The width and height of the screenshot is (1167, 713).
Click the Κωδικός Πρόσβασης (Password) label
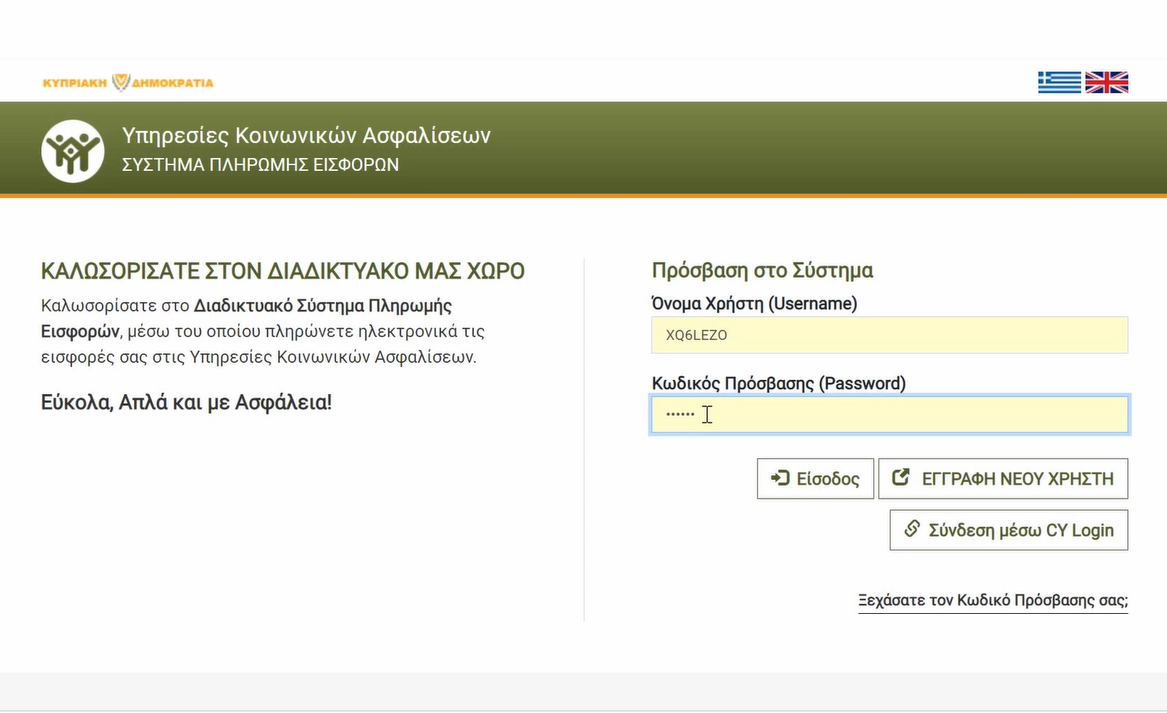pos(776,383)
